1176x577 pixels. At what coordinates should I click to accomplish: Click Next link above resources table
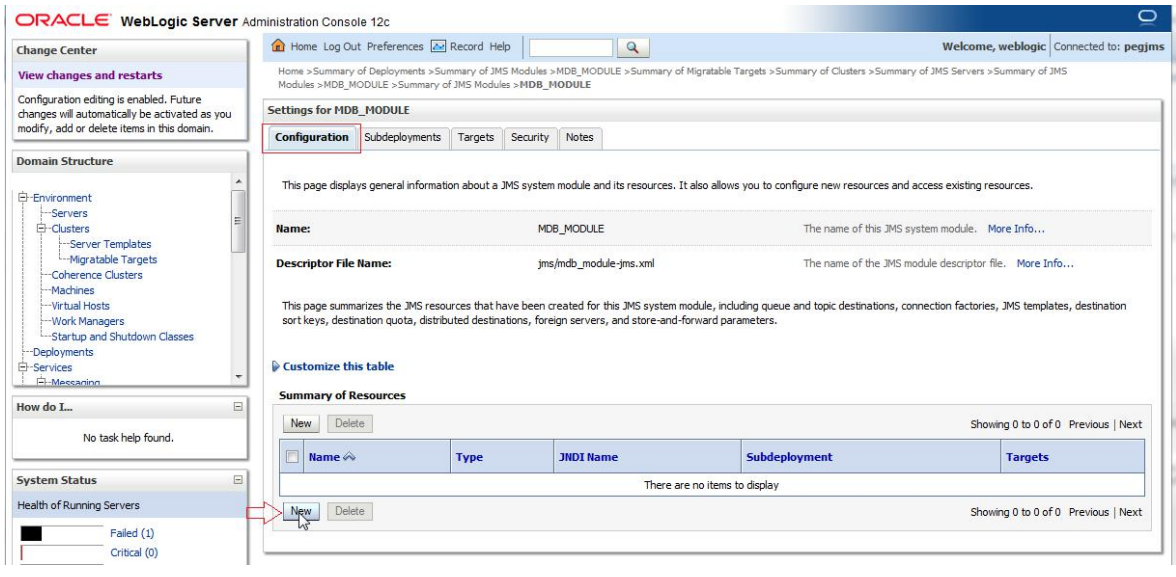pos(1130,425)
